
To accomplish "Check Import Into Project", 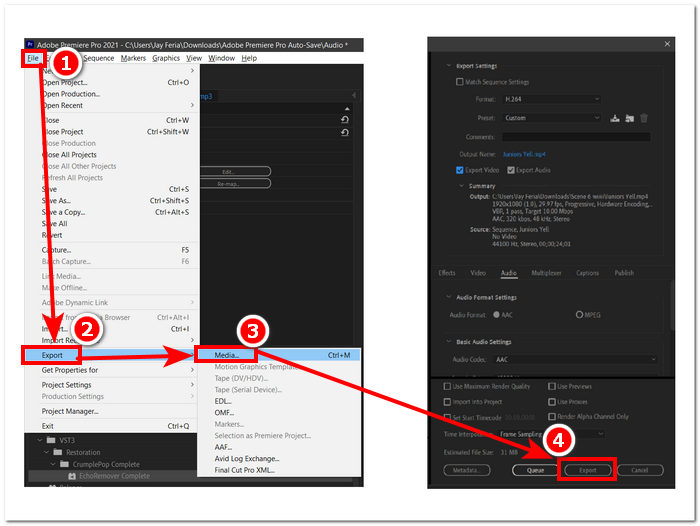I will (x=447, y=402).
